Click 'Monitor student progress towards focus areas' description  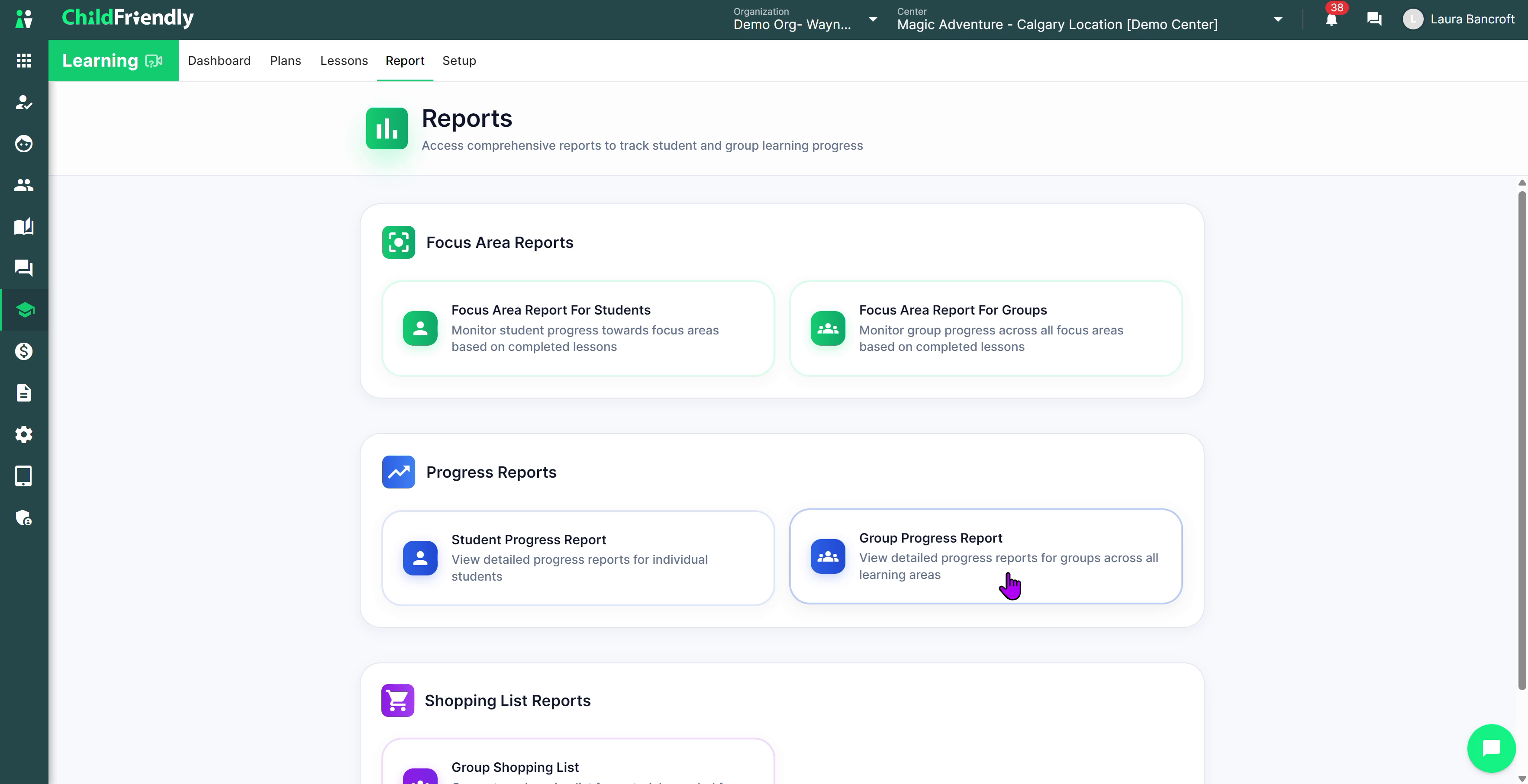pyautogui.click(x=585, y=338)
